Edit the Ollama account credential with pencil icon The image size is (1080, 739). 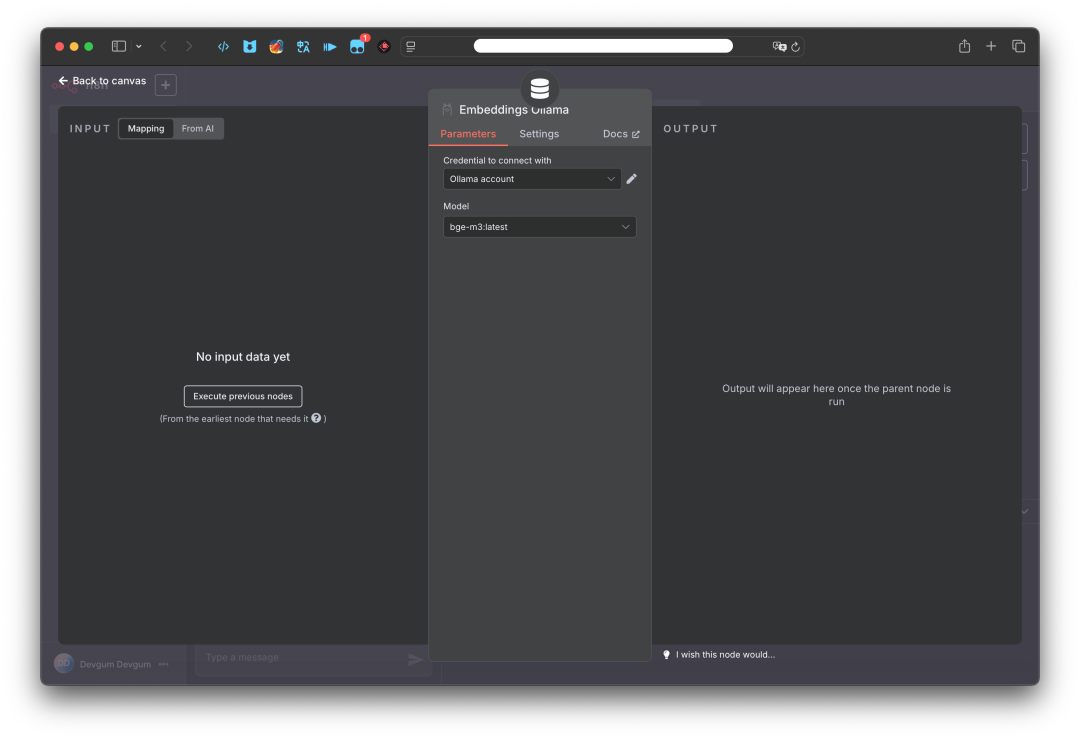(x=631, y=179)
